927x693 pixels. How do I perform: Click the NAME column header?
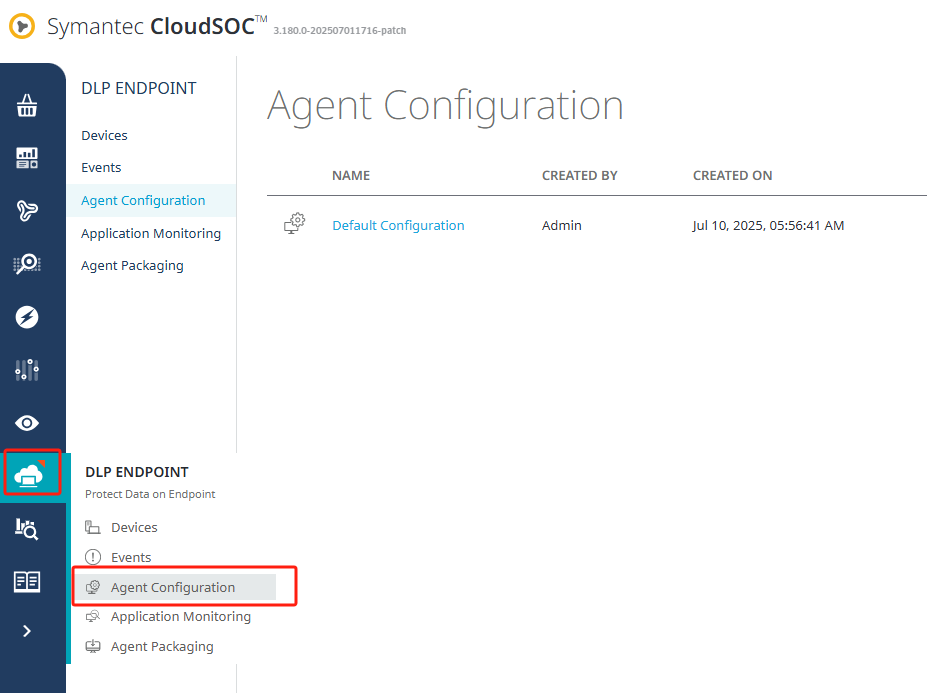click(351, 176)
